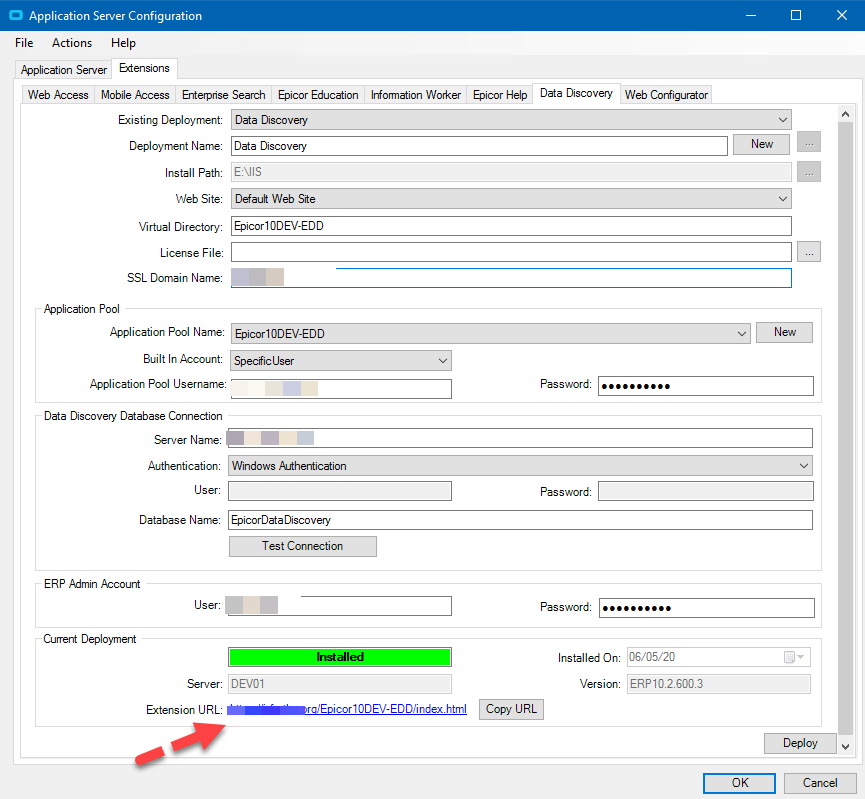Click the Test Connection button
Image resolution: width=865 pixels, height=799 pixels.
point(302,546)
